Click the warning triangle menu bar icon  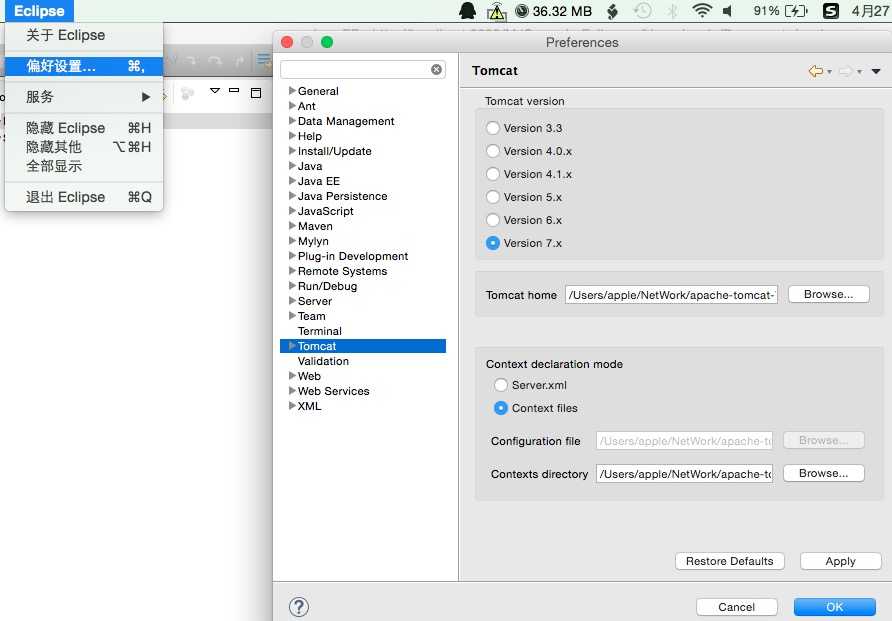[x=496, y=11]
